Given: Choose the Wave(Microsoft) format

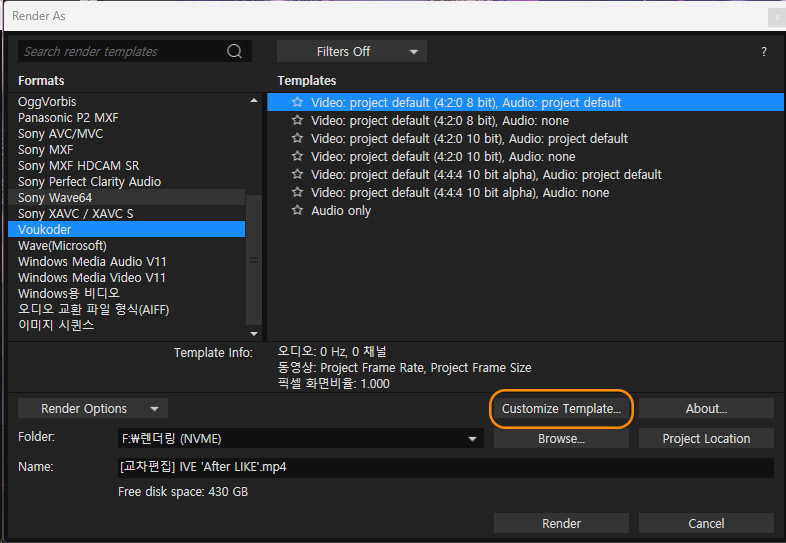Looking at the screenshot, I should click(x=126, y=246).
